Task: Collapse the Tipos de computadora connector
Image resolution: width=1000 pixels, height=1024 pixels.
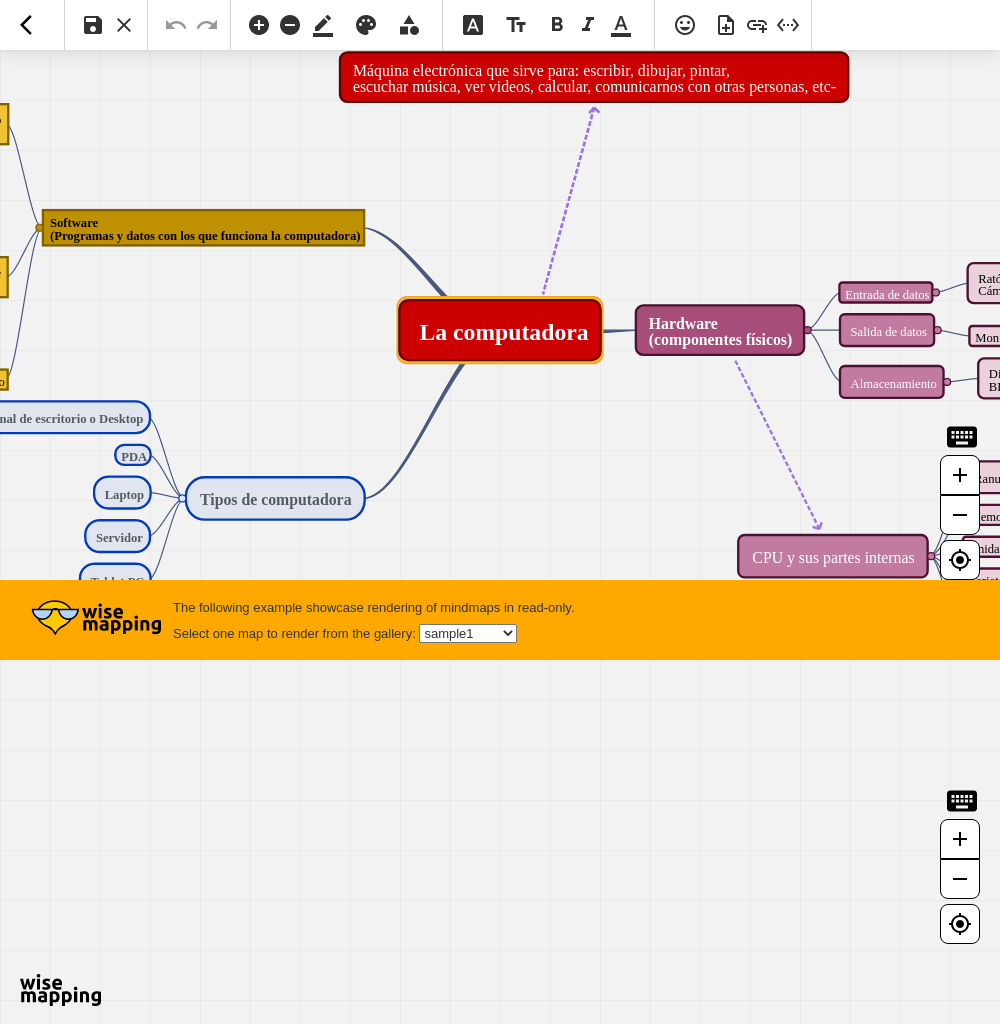Action: click(182, 498)
